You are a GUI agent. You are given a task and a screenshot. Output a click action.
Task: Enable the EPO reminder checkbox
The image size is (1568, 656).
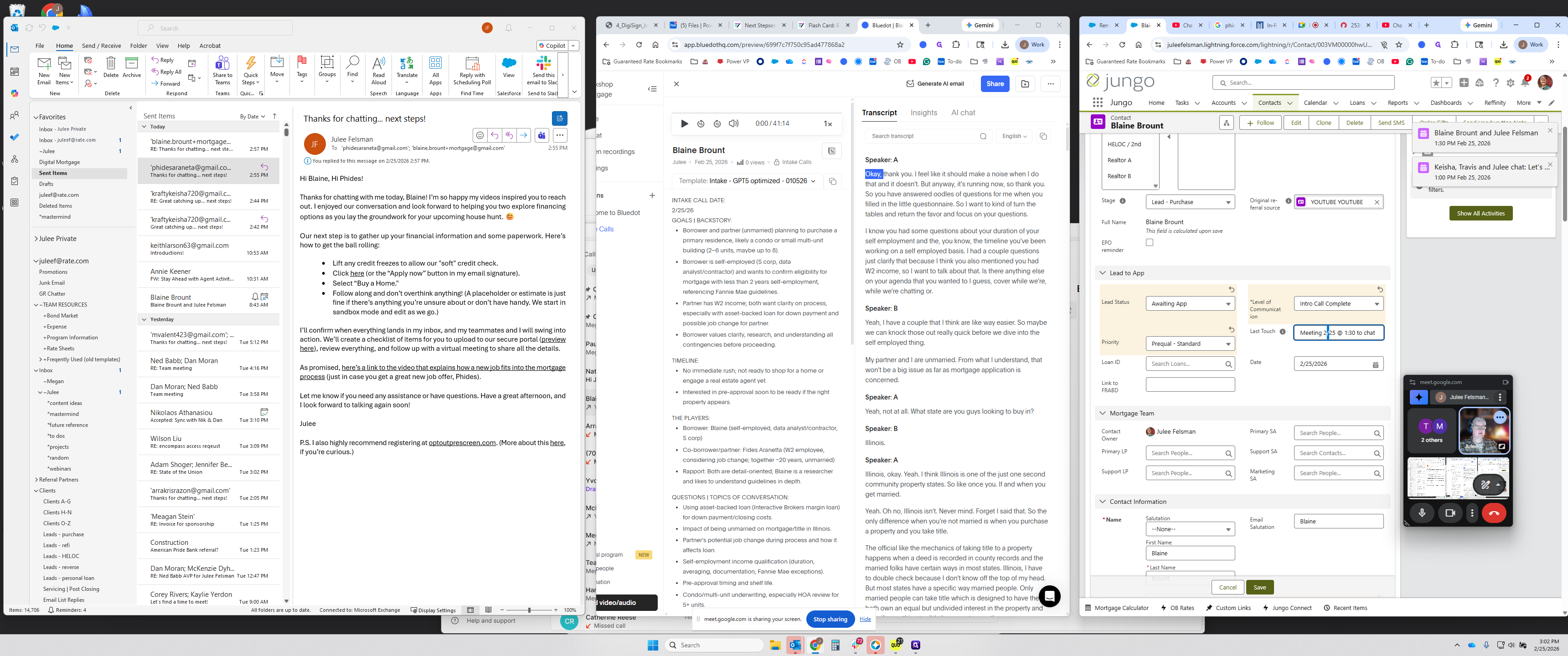point(1149,242)
